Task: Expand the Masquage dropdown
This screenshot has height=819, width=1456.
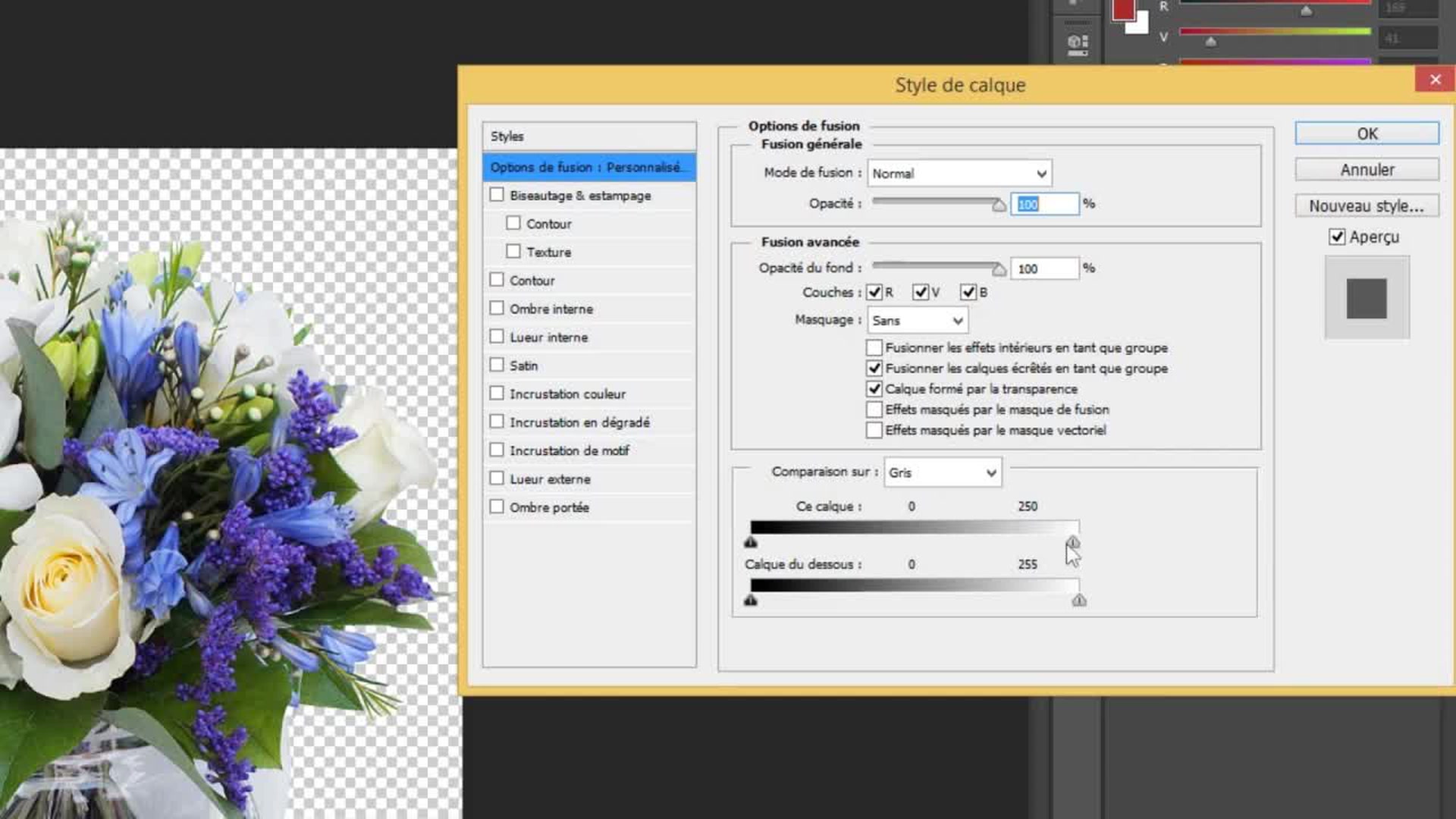Action: pyautogui.click(x=918, y=321)
